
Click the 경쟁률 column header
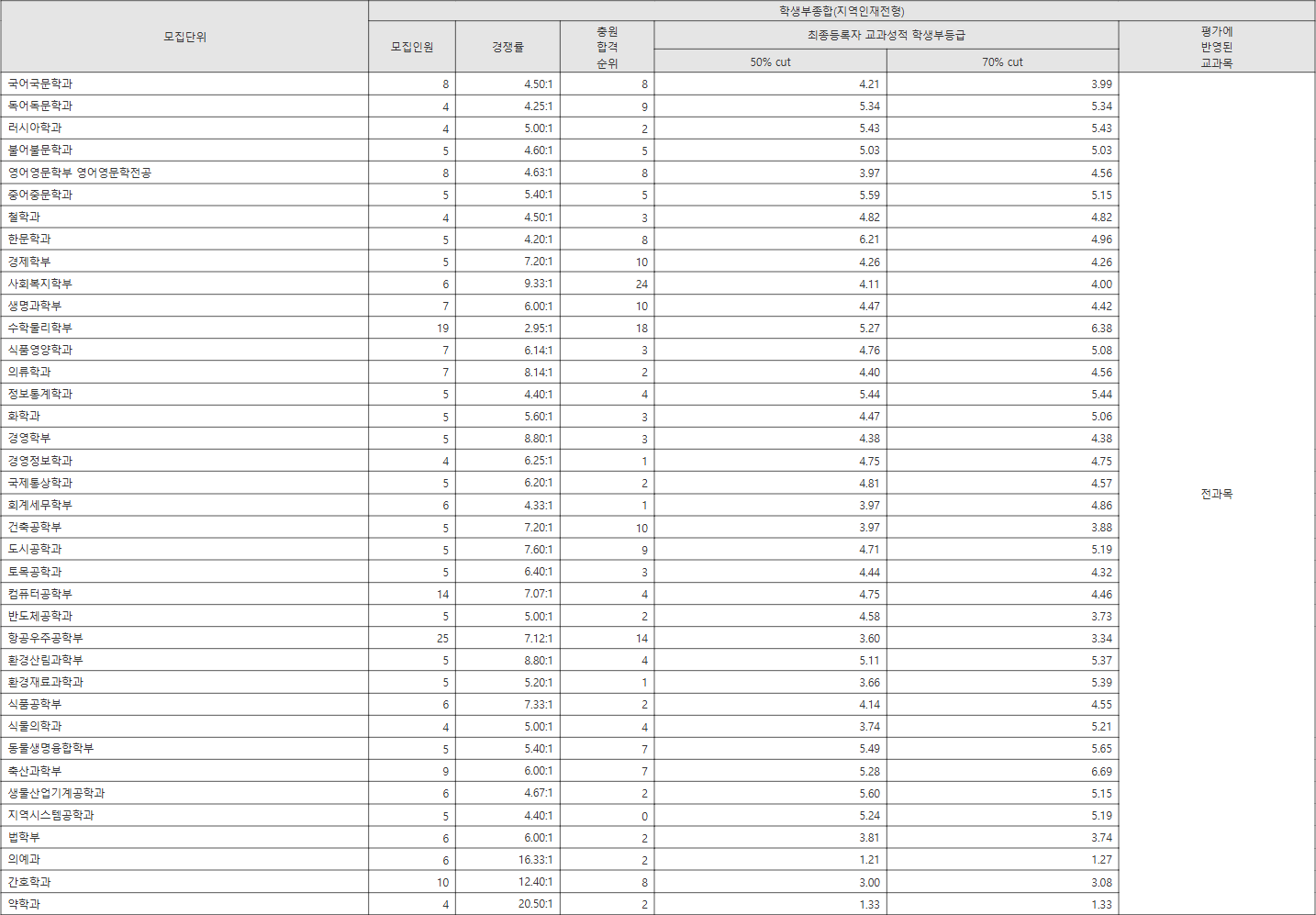[507, 47]
